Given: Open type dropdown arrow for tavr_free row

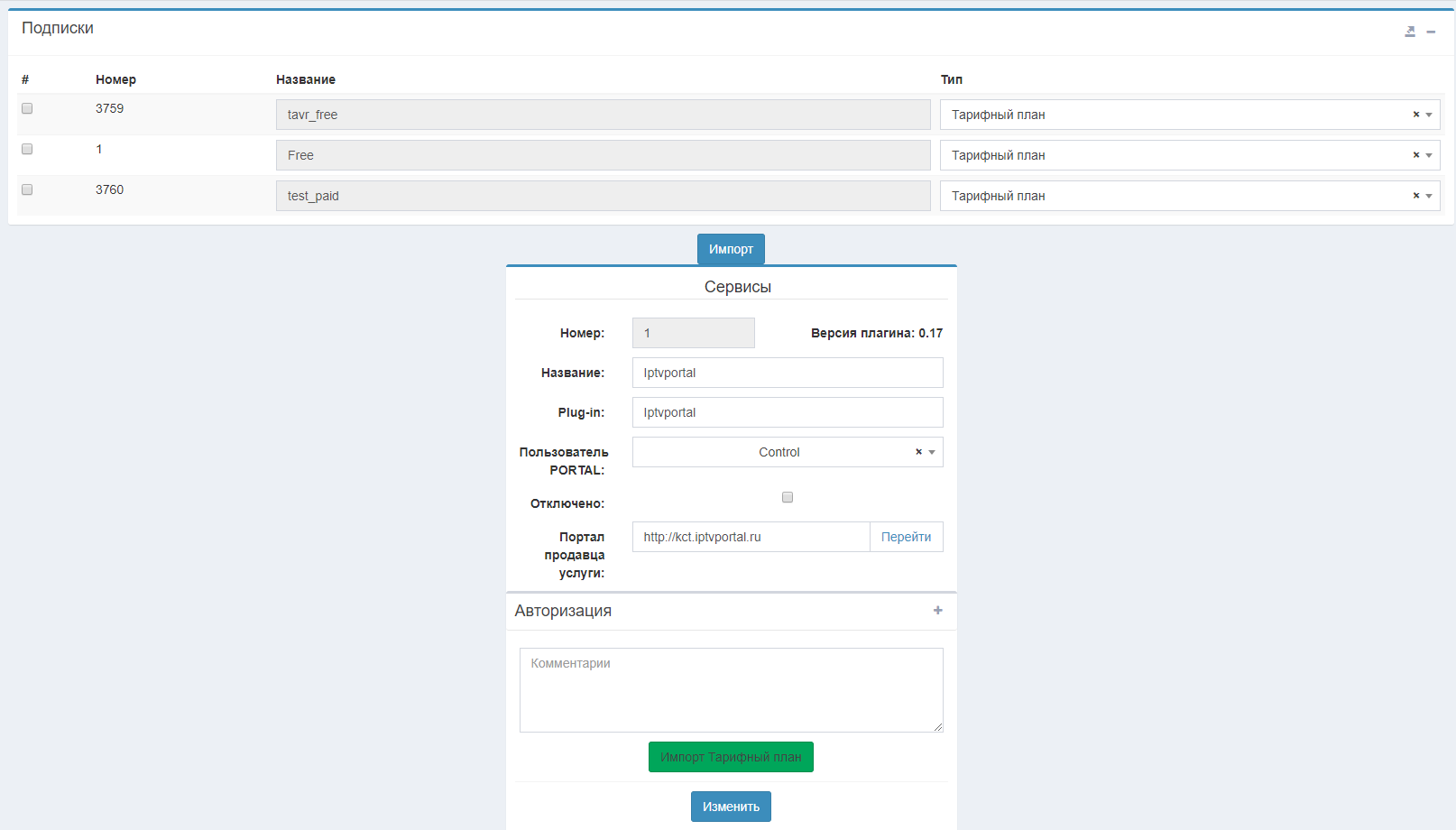Looking at the screenshot, I should 1429,115.
